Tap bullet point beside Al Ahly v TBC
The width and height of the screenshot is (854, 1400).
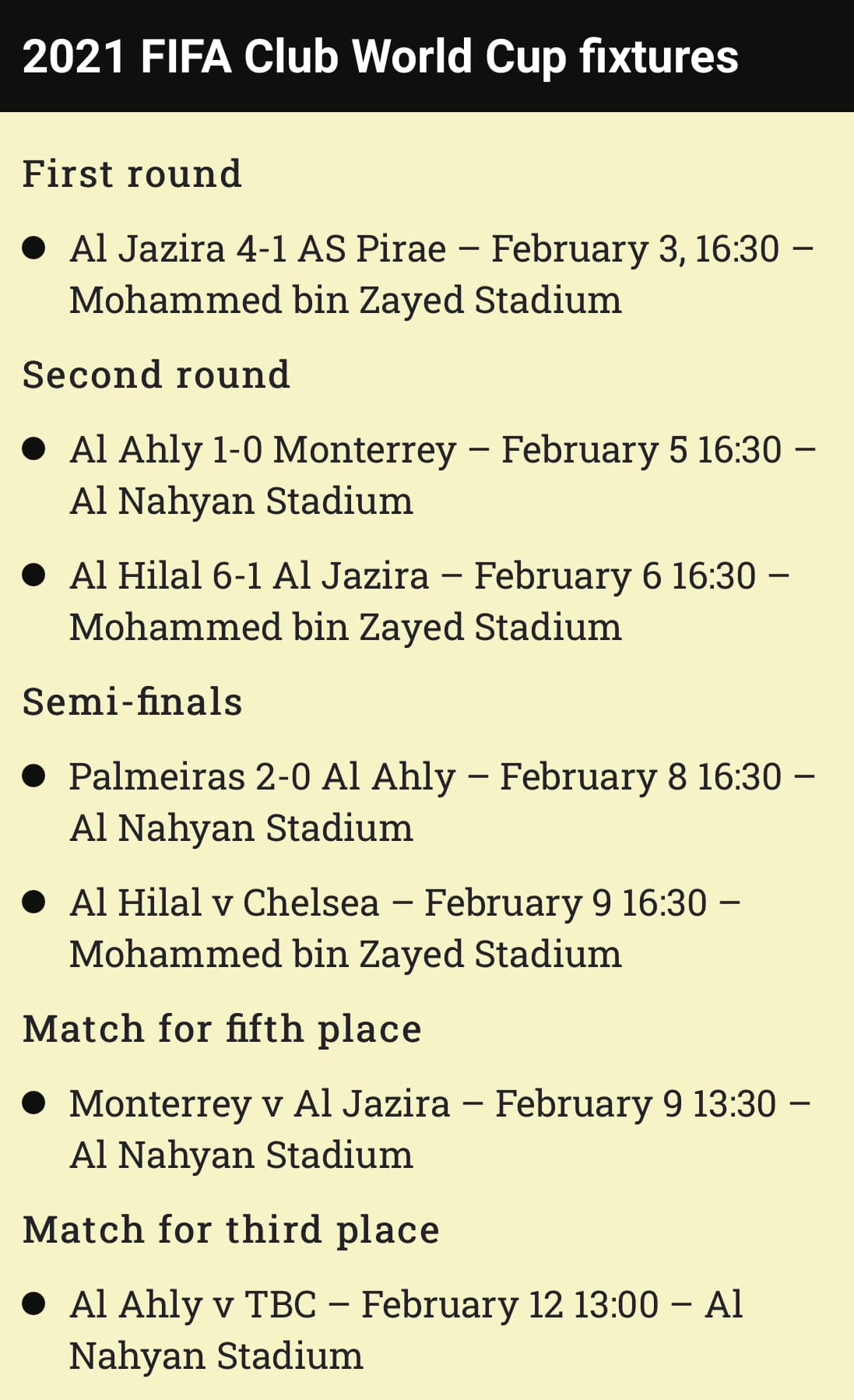click(x=33, y=1304)
